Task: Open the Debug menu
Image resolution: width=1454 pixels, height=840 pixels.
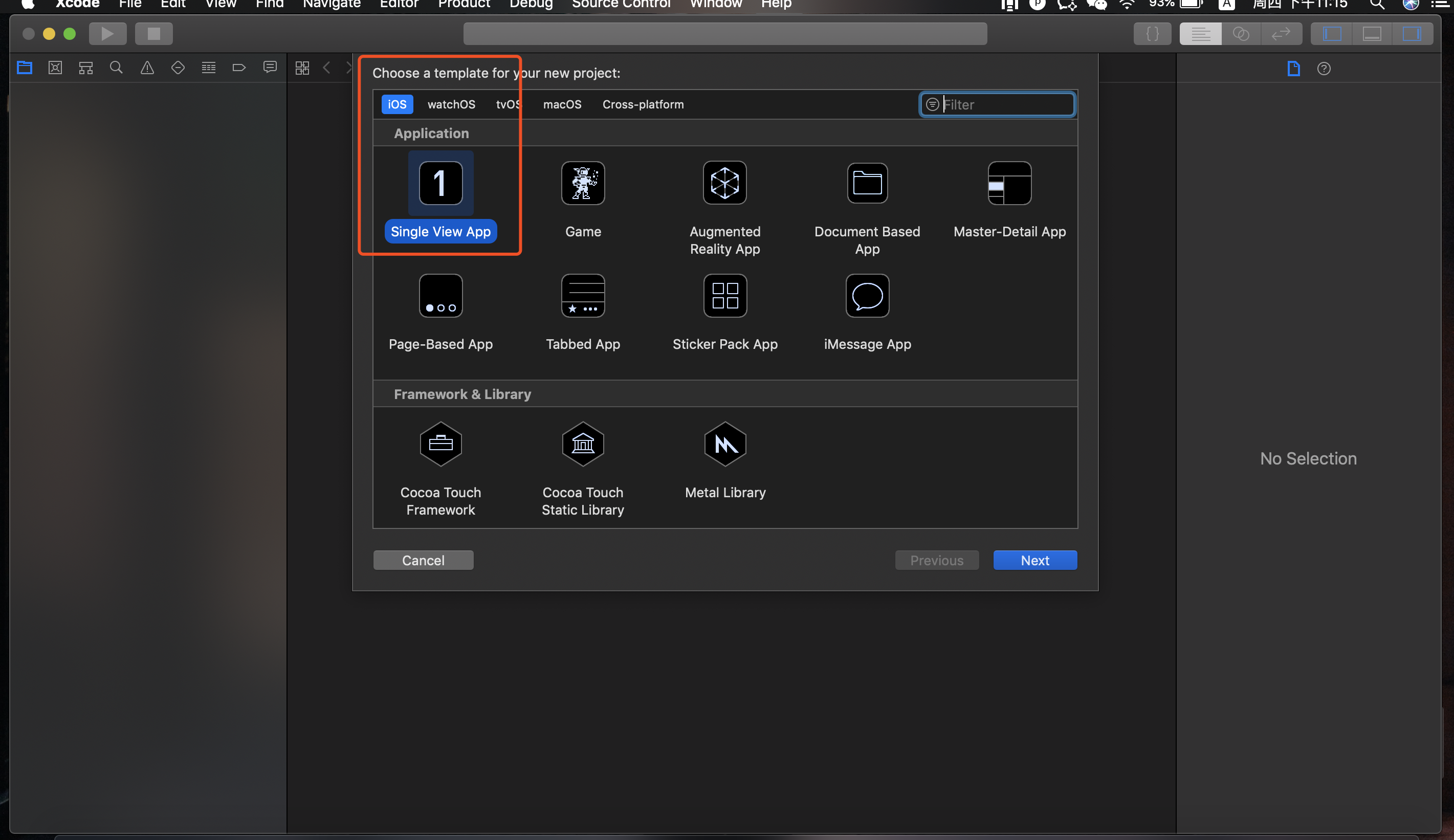Action: 531,4
